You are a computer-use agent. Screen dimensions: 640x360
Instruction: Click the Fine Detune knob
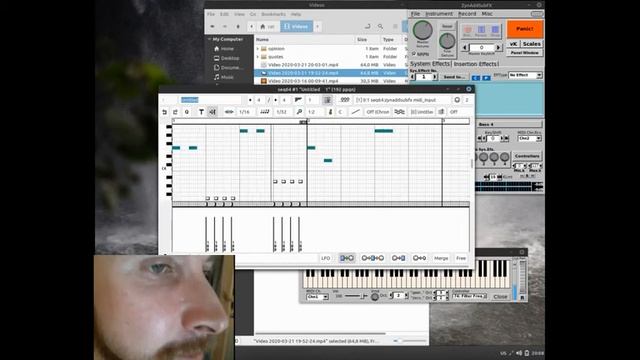pos(447,41)
